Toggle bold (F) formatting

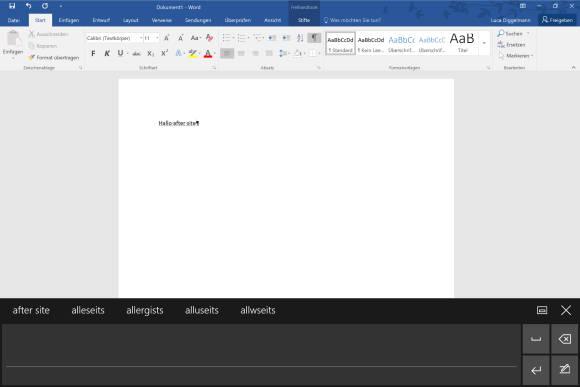(x=93, y=54)
